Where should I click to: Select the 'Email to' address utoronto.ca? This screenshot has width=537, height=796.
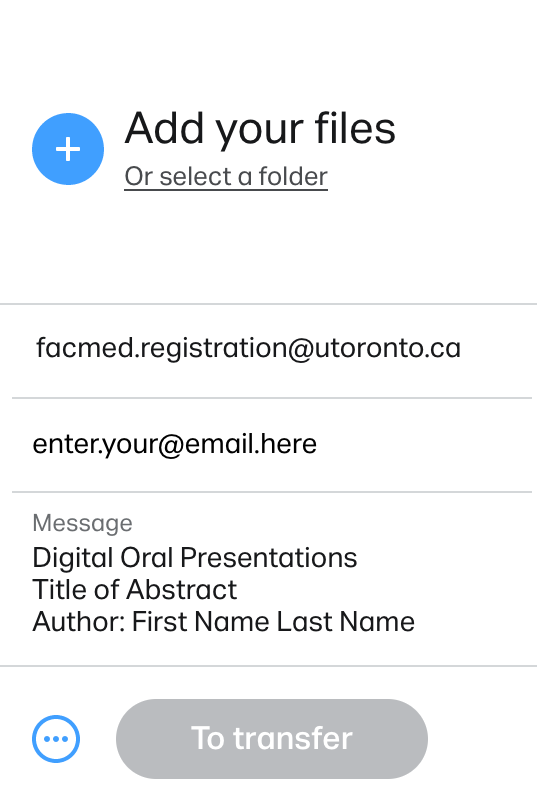[248, 349]
